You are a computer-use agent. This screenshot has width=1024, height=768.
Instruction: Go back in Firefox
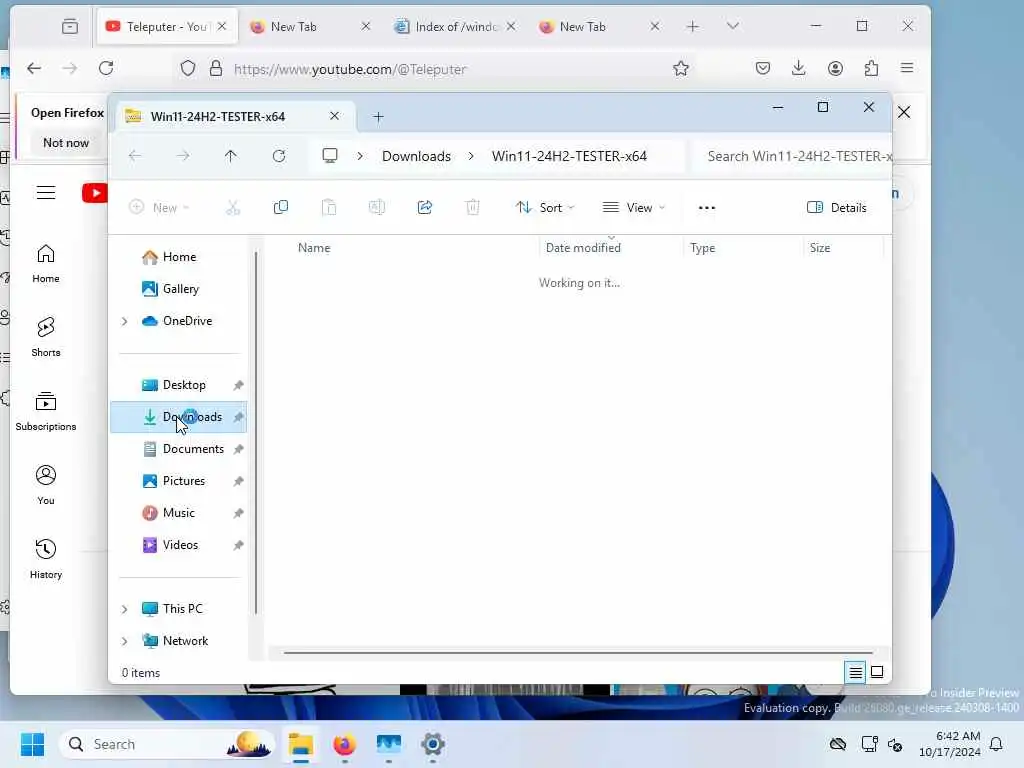click(34, 69)
